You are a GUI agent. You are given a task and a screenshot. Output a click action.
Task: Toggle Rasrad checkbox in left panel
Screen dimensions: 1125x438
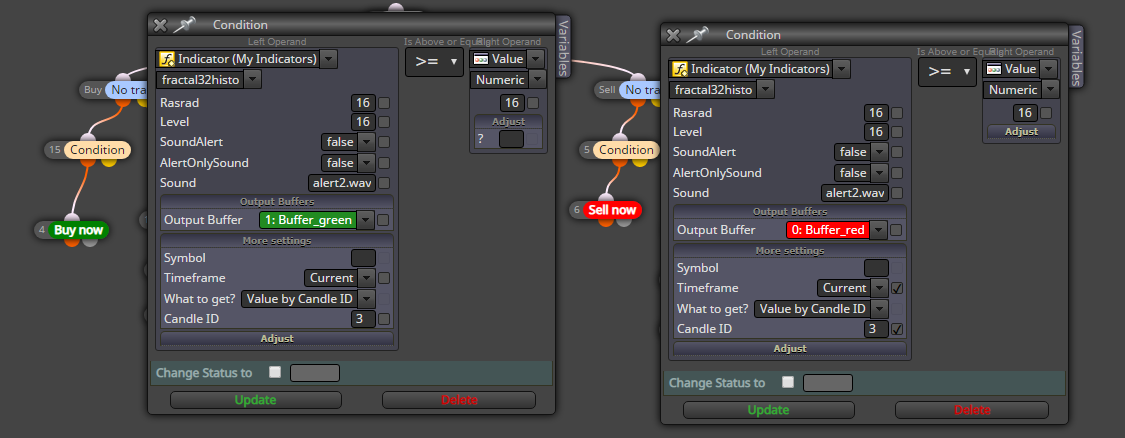(384, 103)
